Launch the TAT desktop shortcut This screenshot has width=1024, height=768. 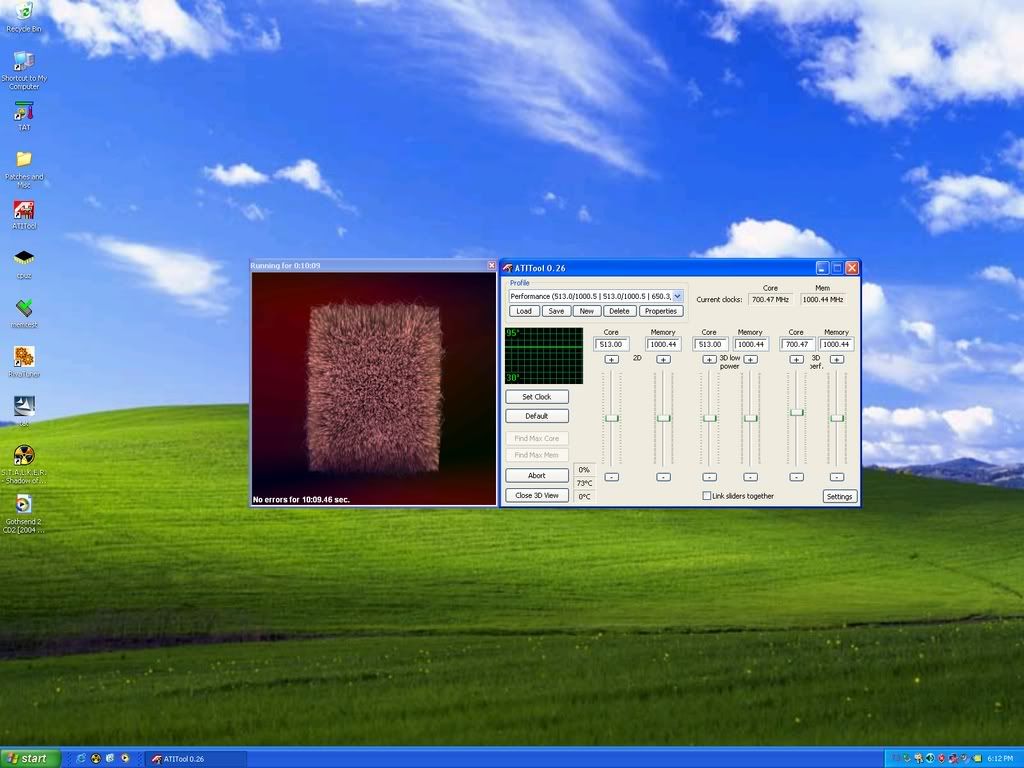pyautogui.click(x=24, y=116)
